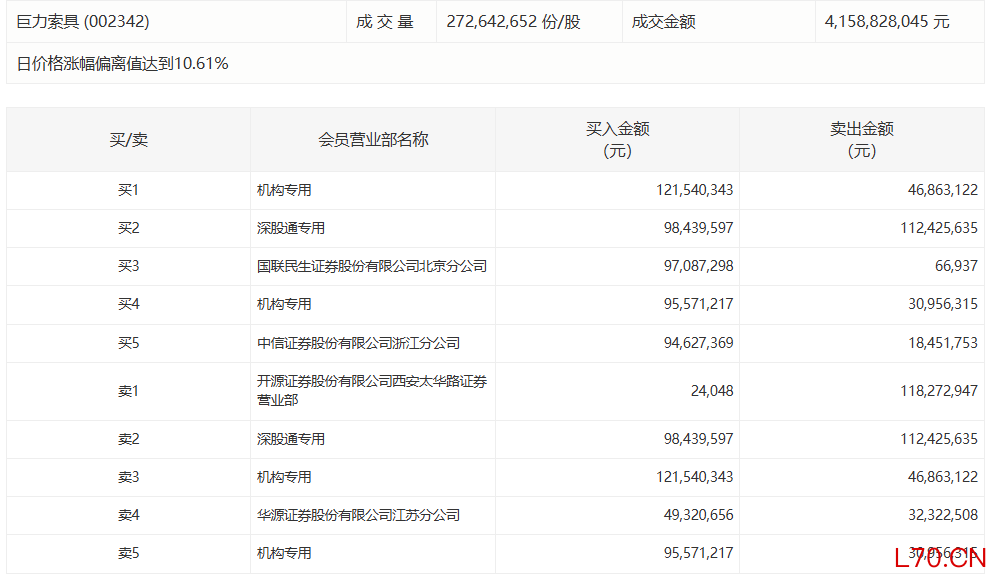
Task: Click the 买入金额 (元) column header
Action: pos(617,140)
